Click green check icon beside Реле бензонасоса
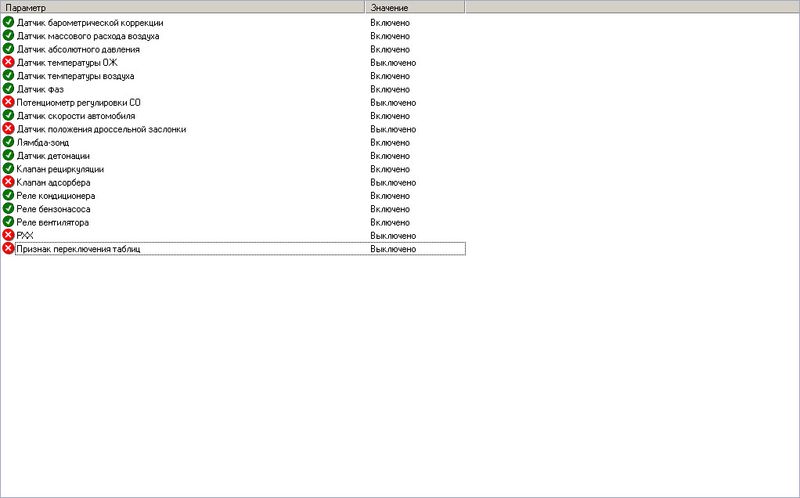800x498 pixels. [8, 209]
